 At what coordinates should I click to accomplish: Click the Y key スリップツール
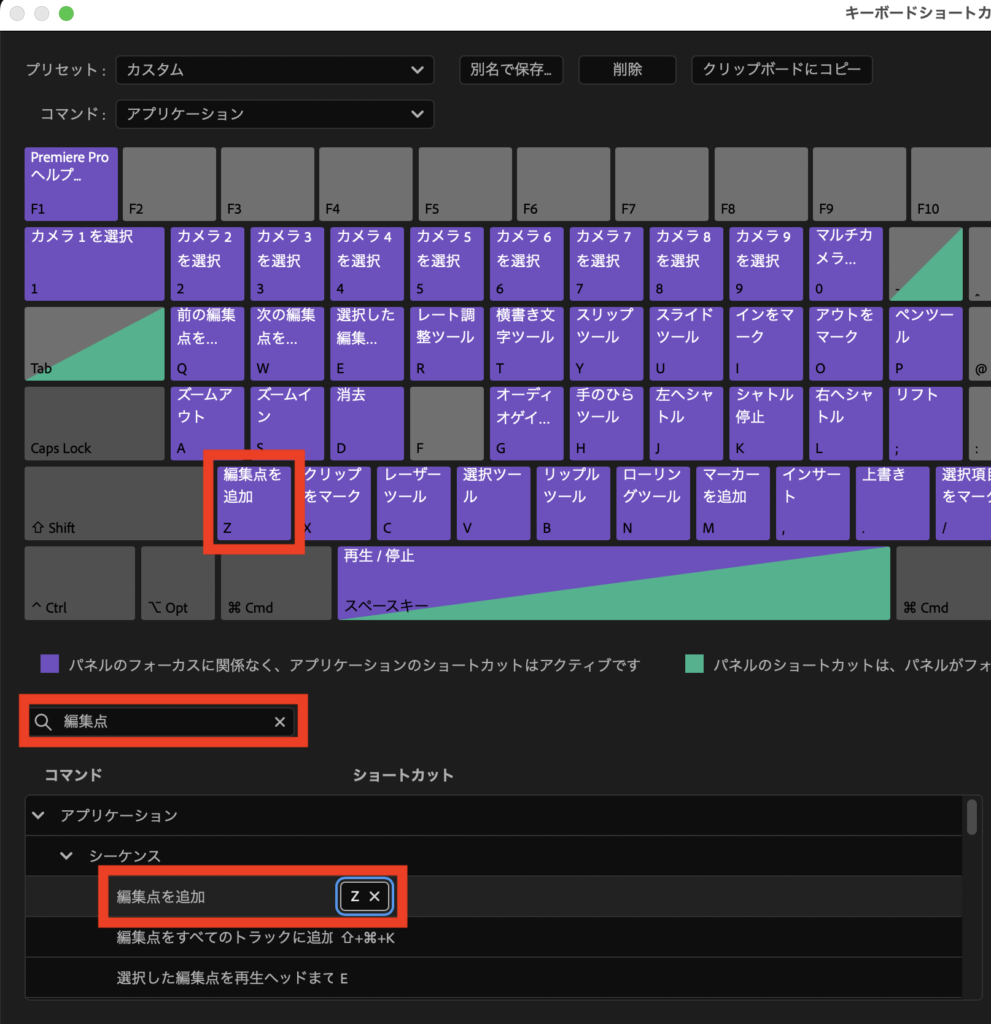[x=606, y=344]
